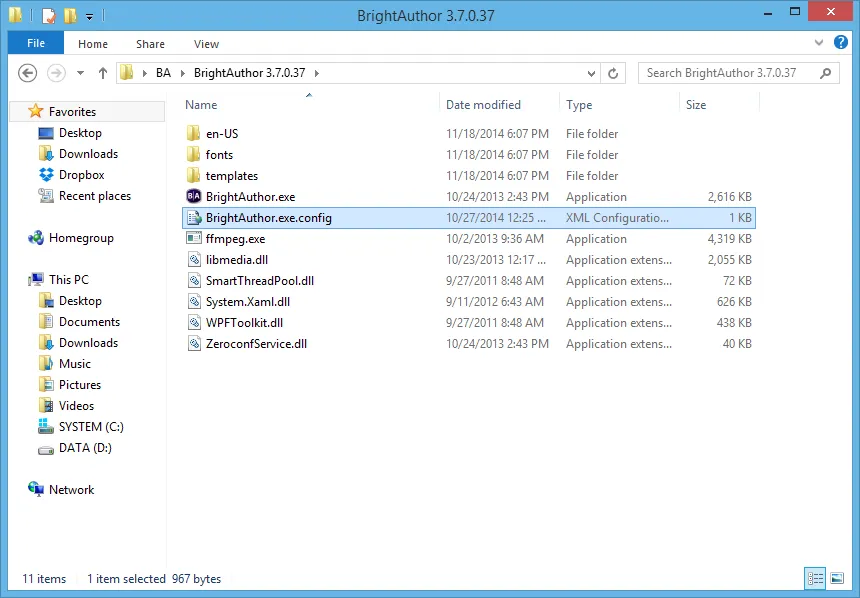Click the window folder icon in title bar
Image resolution: width=860 pixels, height=598 pixels.
(x=15, y=15)
